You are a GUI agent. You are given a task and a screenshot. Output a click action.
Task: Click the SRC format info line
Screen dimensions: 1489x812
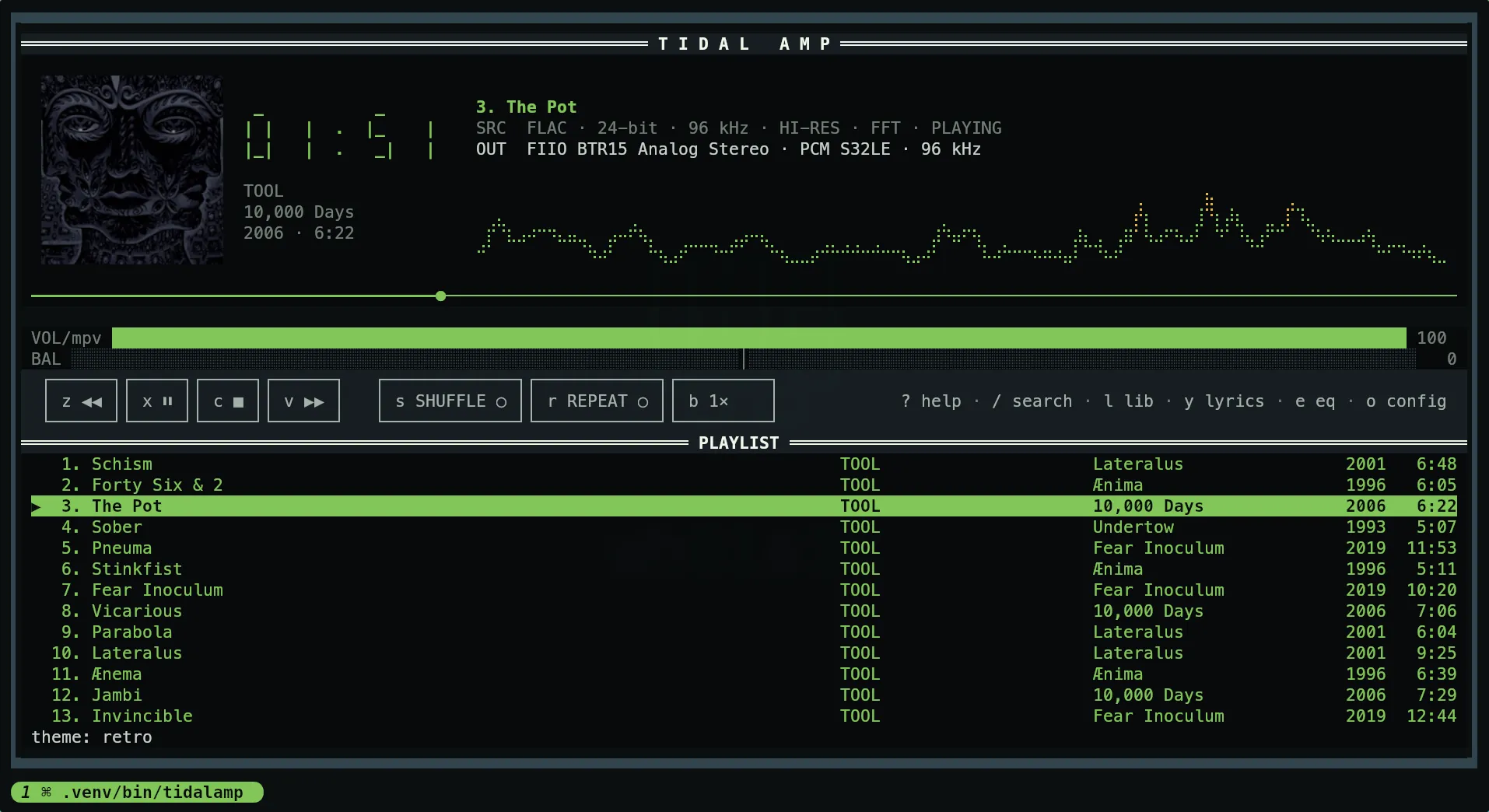tap(738, 128)
